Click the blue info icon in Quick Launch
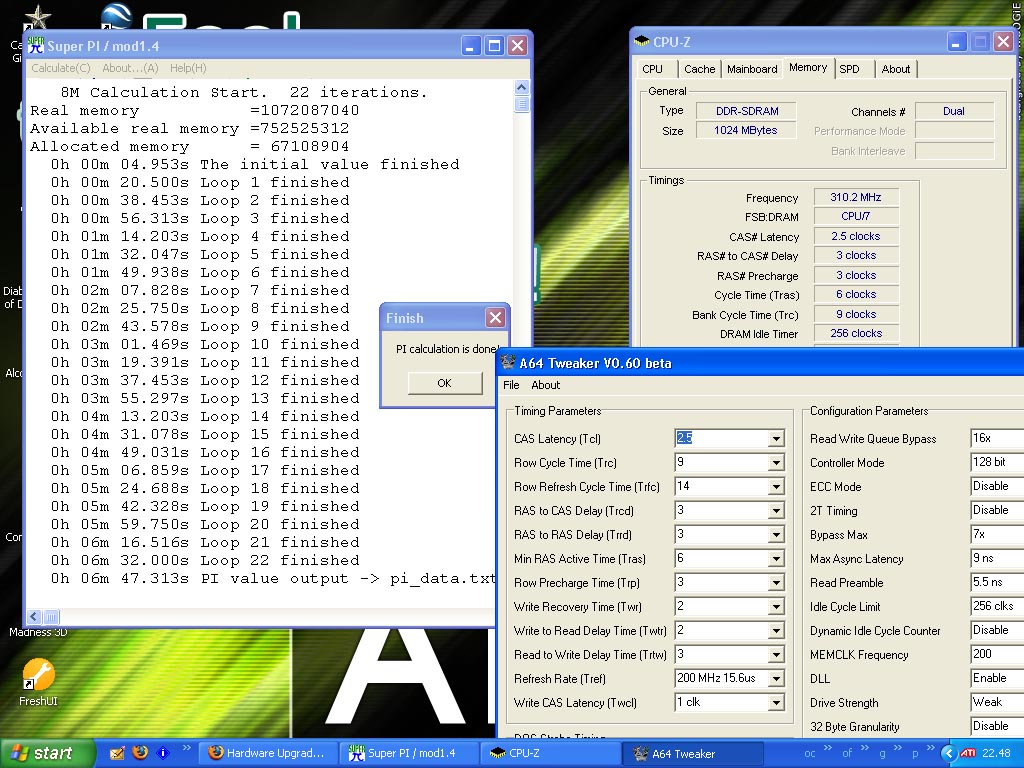 point(163,753)
